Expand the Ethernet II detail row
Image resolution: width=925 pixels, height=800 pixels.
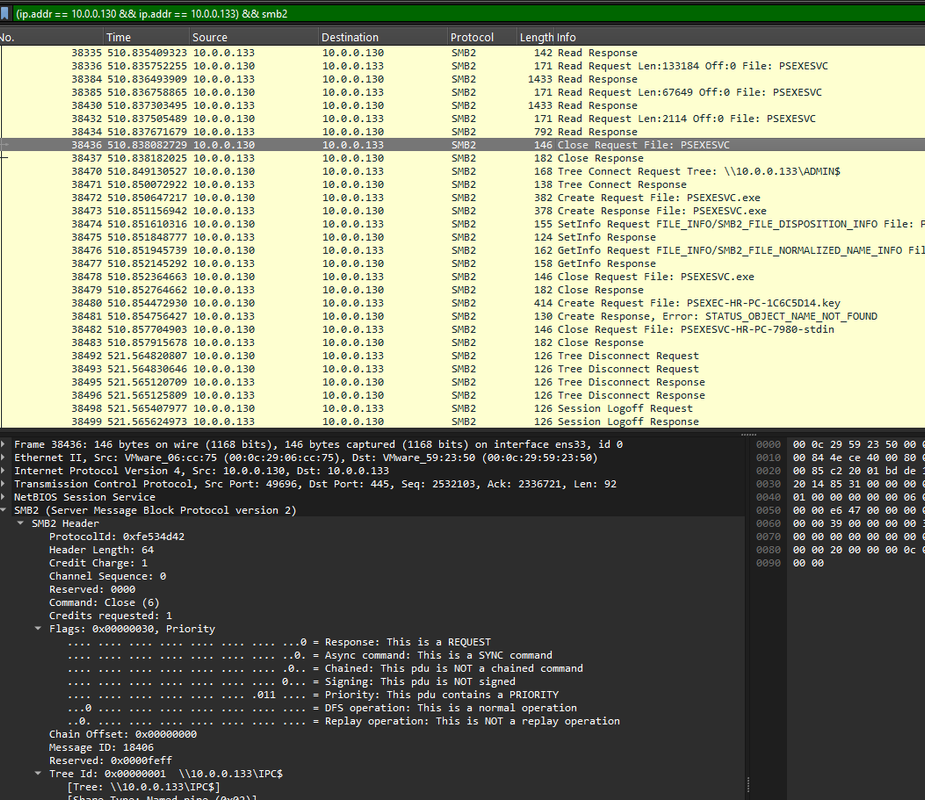point(4,457)
